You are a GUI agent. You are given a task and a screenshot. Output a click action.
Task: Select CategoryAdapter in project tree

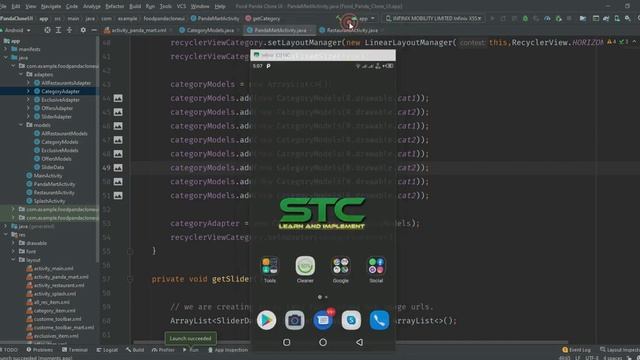click(x=60, y=91)
